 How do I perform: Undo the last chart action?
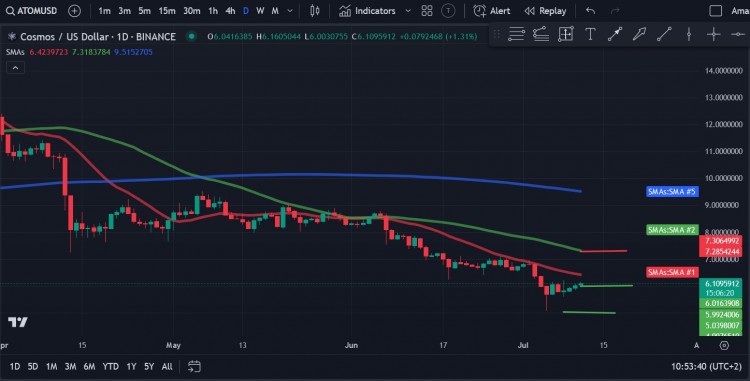click(x=590, y=11)
